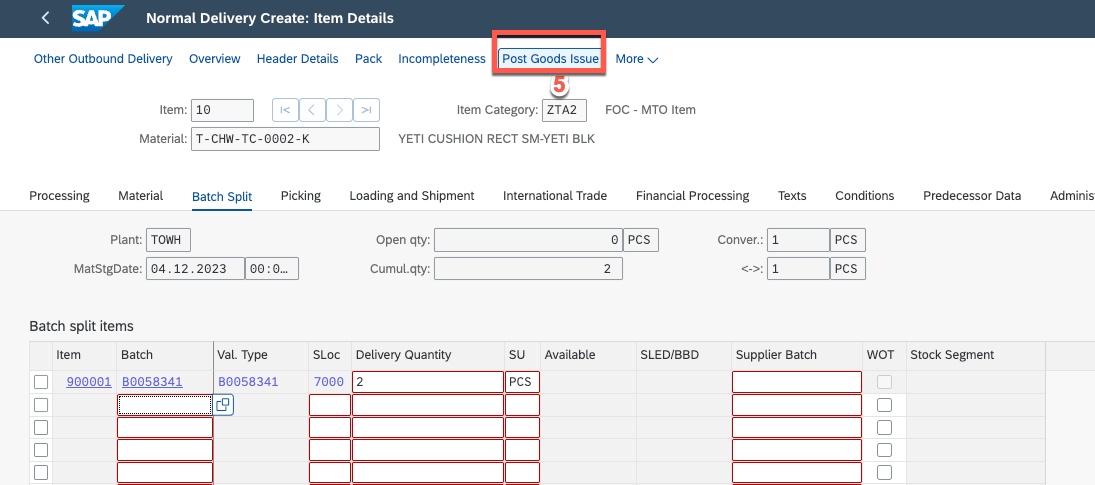Go to previous item arrow icon
Screen dimensions: 1095x485
click(x=312, y=110)
